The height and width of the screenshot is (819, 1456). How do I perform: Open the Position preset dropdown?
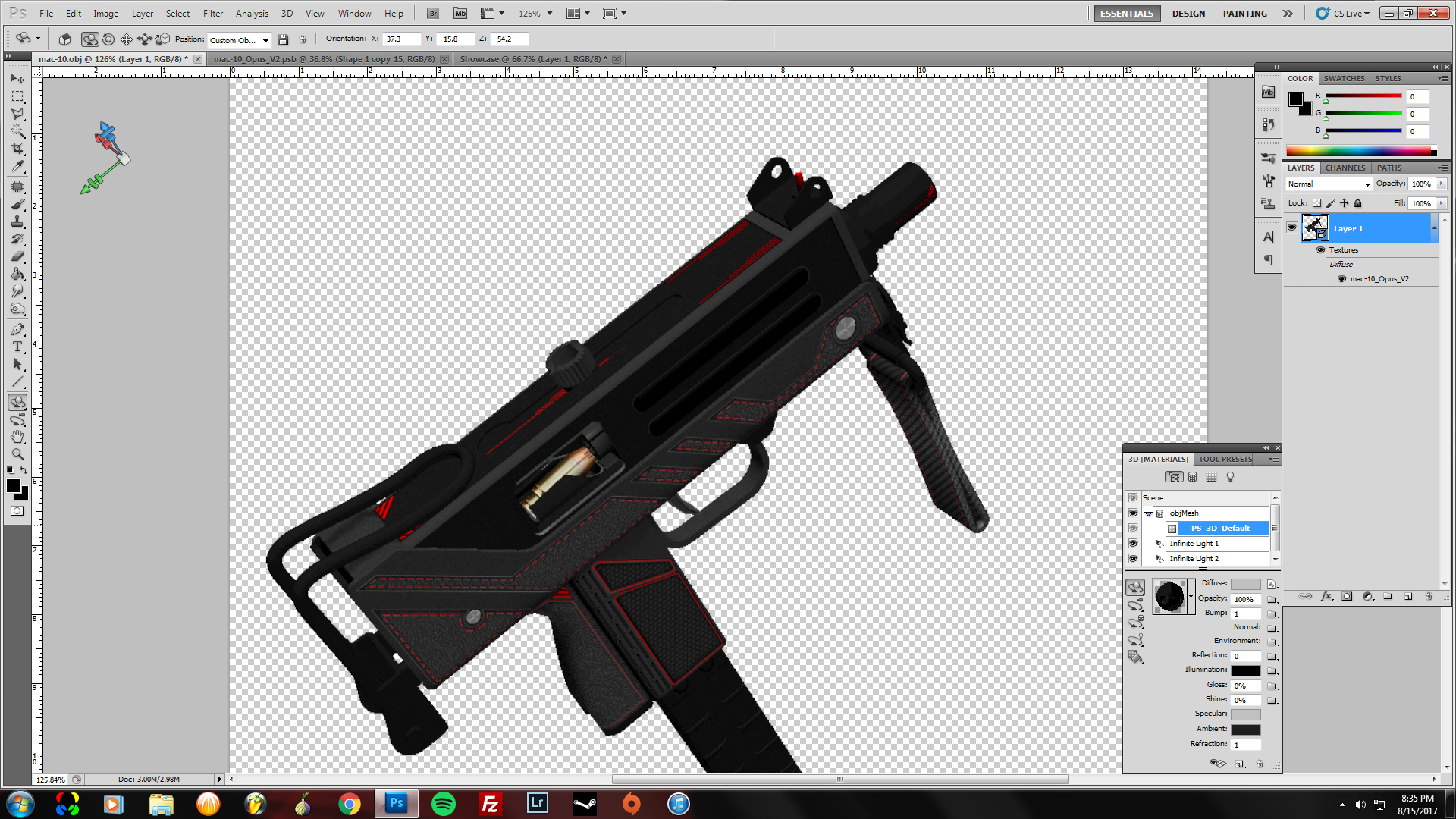coord(239,40)
